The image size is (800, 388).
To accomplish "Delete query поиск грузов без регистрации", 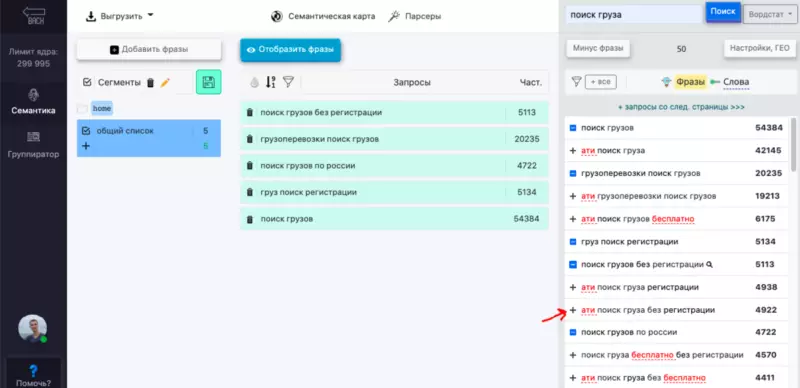I will [x=249, y=112].
